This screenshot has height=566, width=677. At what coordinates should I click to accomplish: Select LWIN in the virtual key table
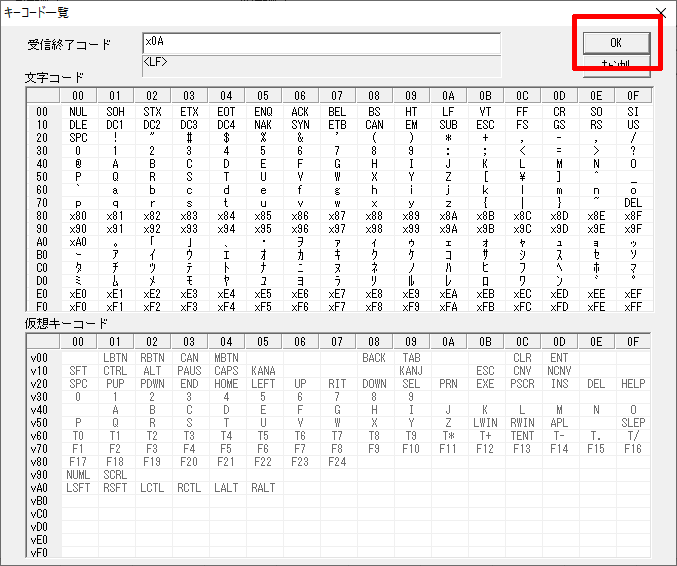[485, 422]
